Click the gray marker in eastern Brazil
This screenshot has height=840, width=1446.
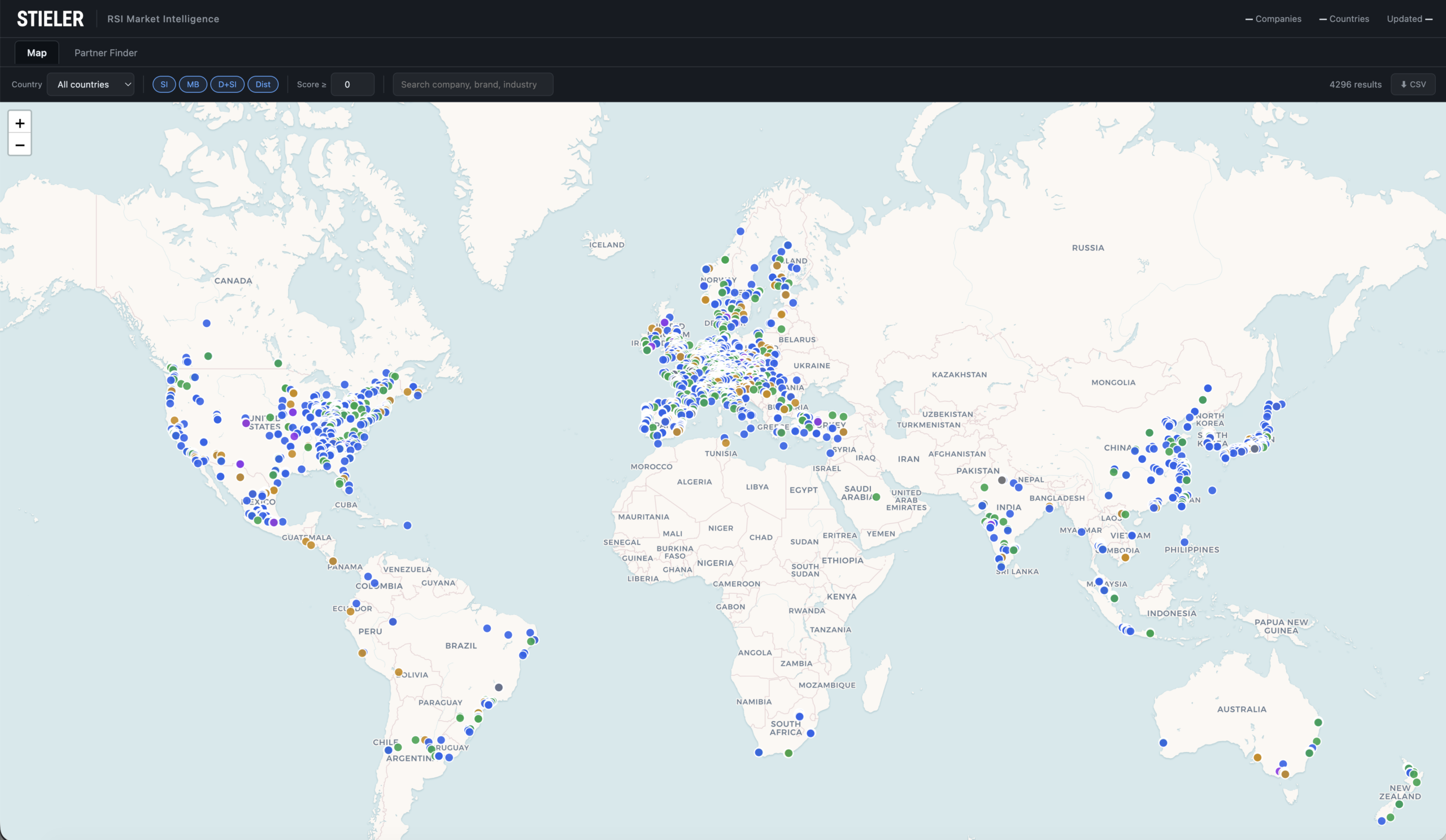click(x=499, y=688)
